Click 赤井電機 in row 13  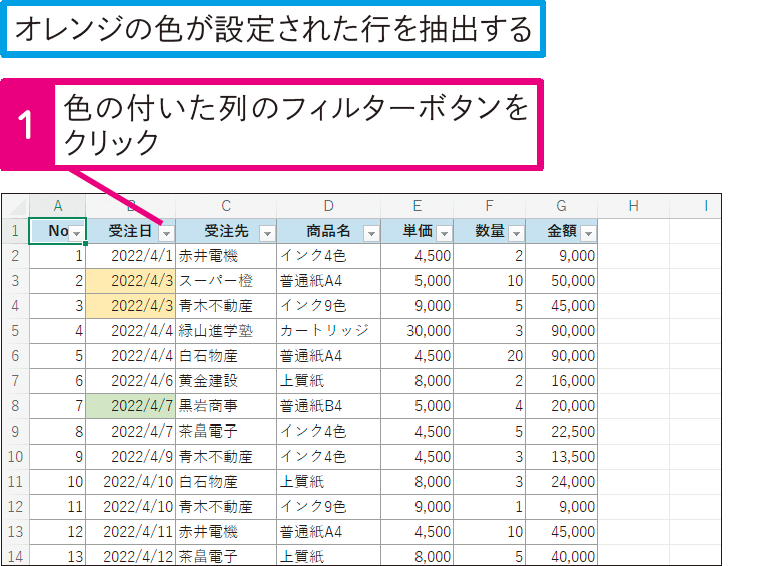click(x=226, y=532)
